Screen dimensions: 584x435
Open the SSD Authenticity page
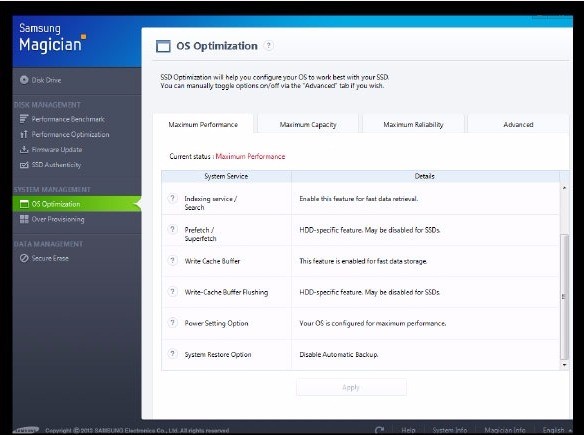[50, 165]
